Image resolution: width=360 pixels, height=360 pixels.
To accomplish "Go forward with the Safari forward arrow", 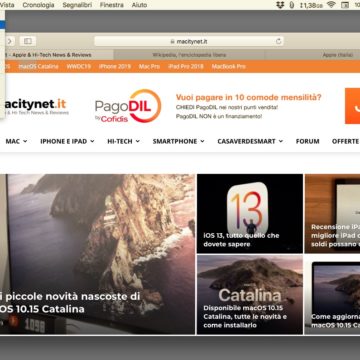I will pyautogui.click(x=9, y=41).
